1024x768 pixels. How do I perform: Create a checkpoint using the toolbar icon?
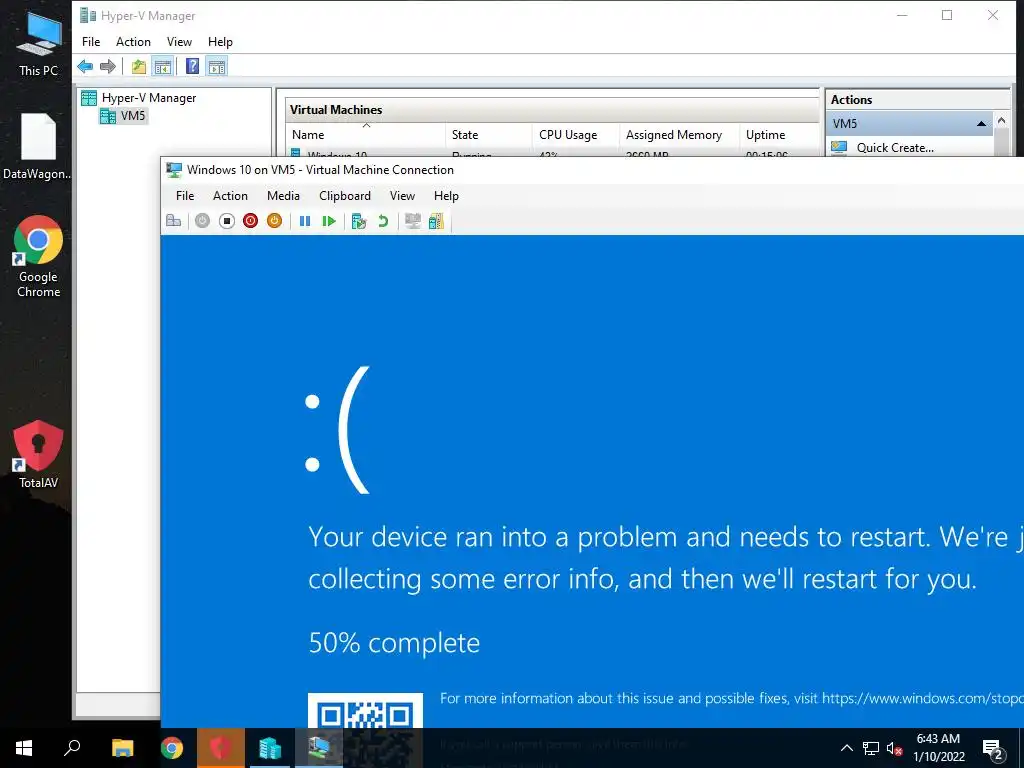click(x=359, y=221)
